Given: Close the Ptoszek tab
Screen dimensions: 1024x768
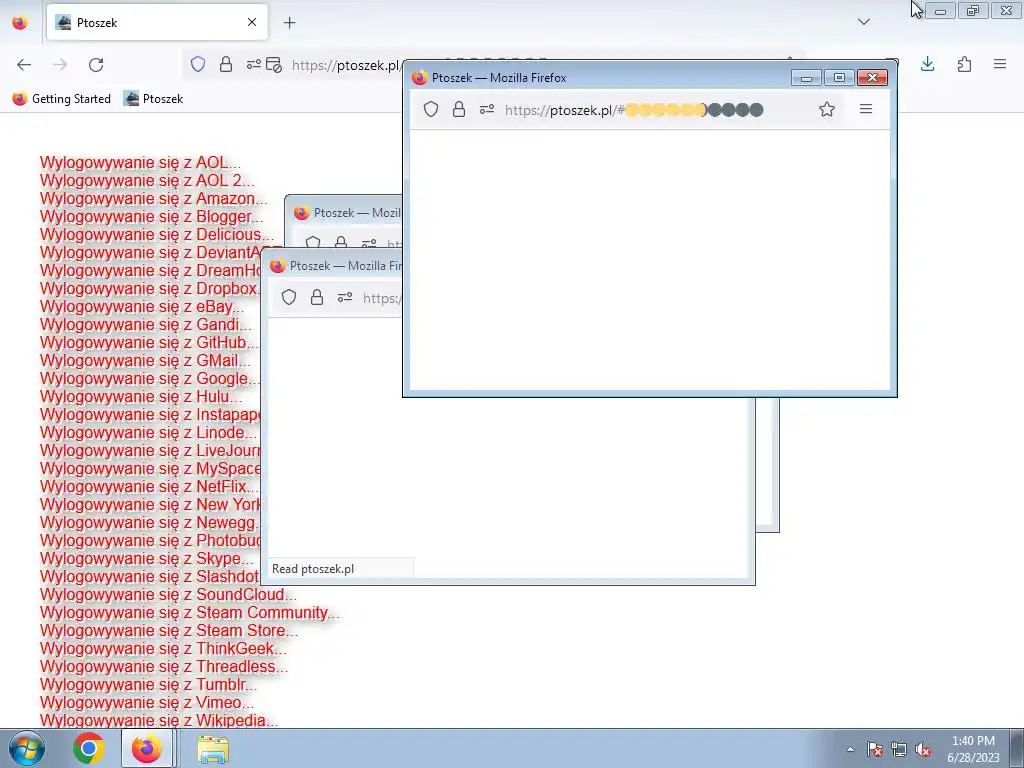Looking at the screenshot, I should point(252,22).
